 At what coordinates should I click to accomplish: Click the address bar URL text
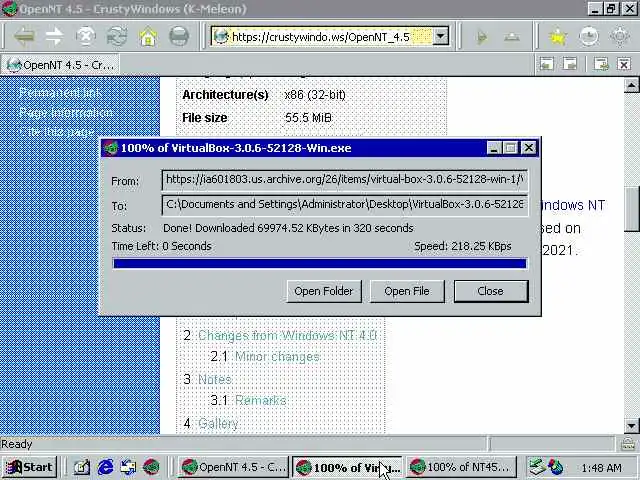[x=321, y=37]
